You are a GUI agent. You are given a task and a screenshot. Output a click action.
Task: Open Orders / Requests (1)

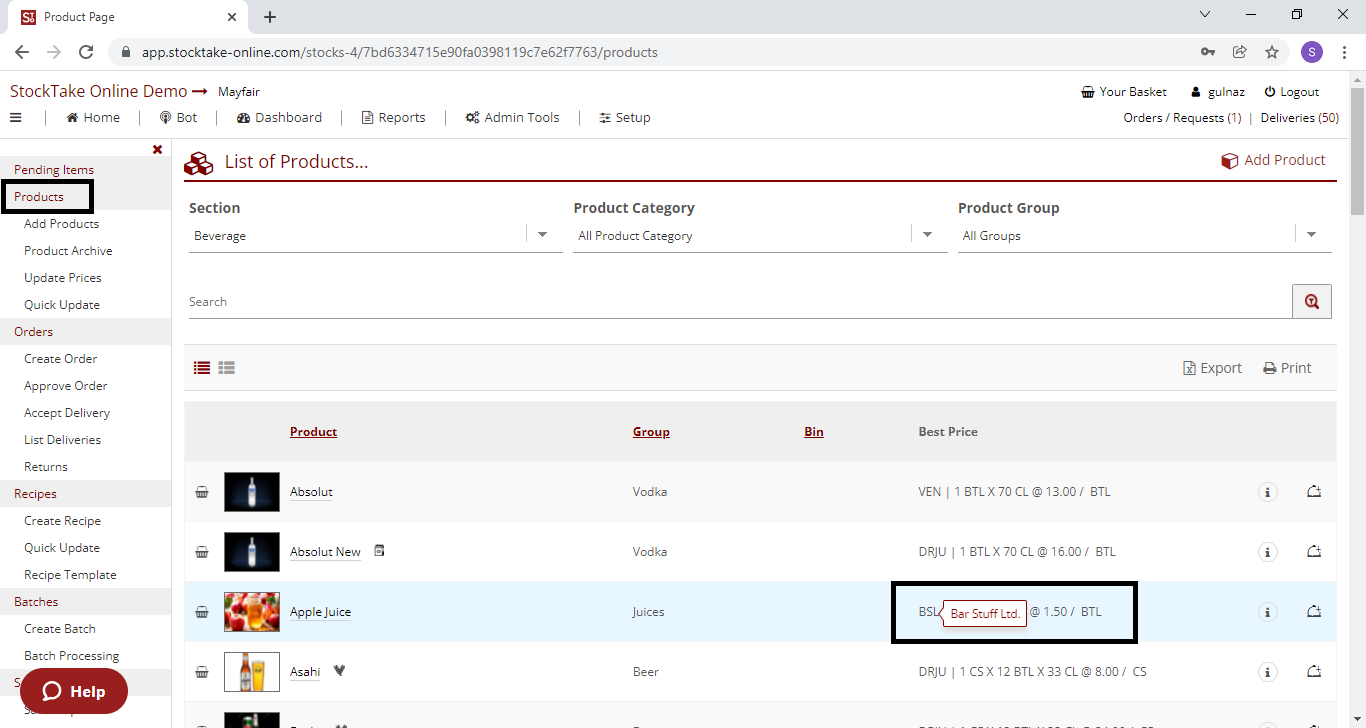[x=1182, y=118]
